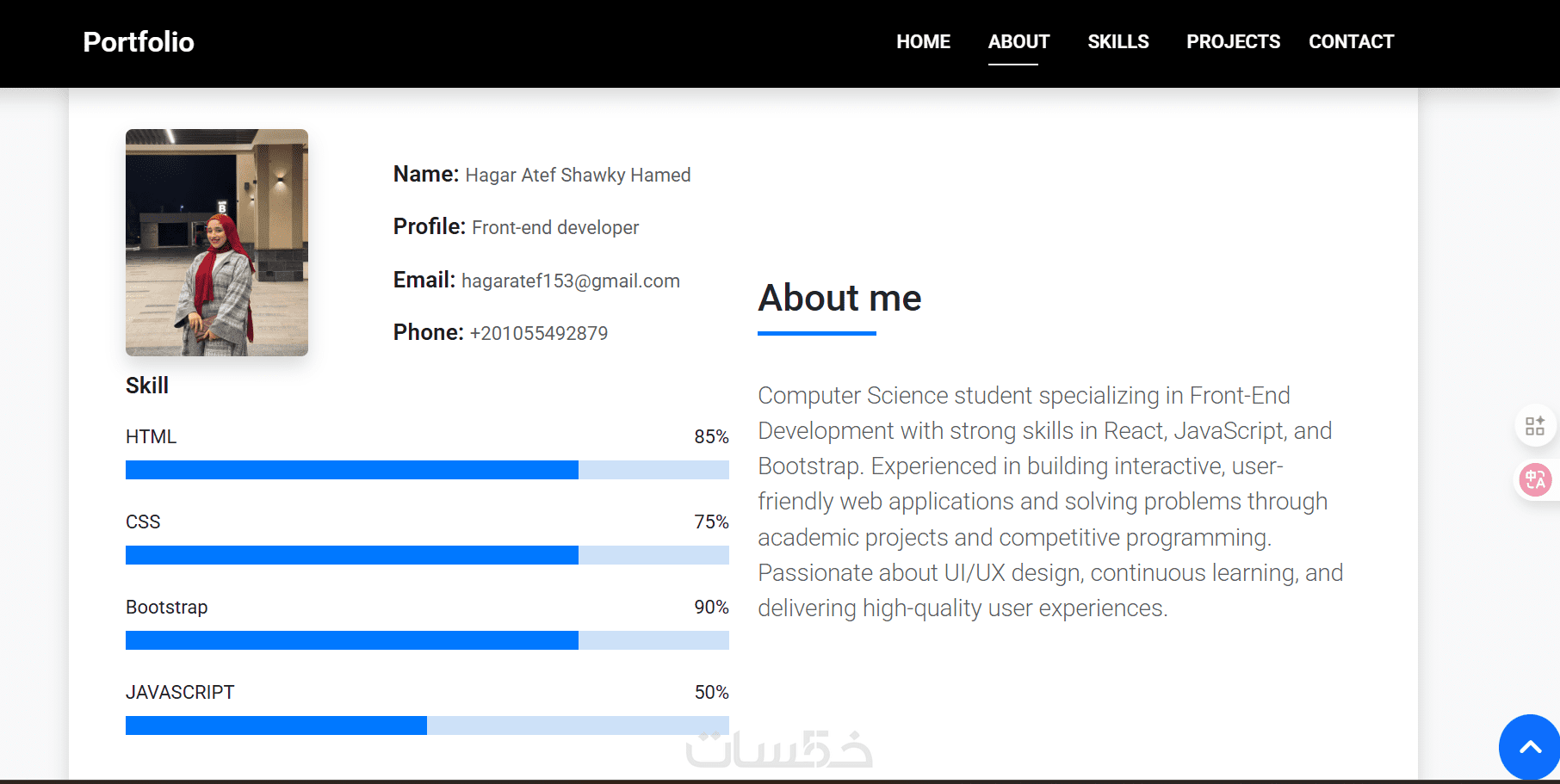Click the Portfolio logo text
Viewport: 1560px width, 784px height.
pyautogui.click(x=139, y=42)
